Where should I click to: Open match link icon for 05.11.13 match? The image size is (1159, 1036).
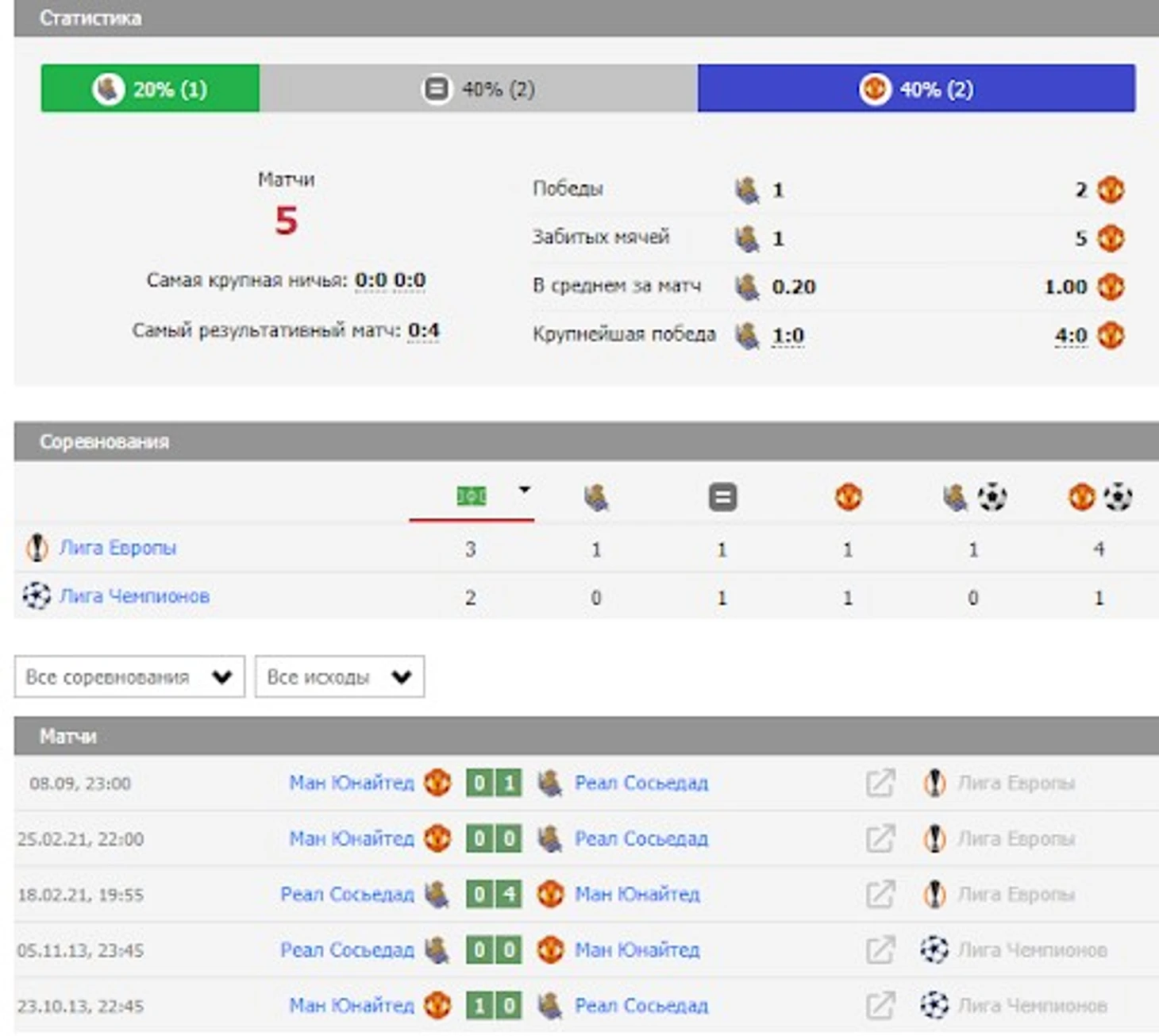[880, 949]
